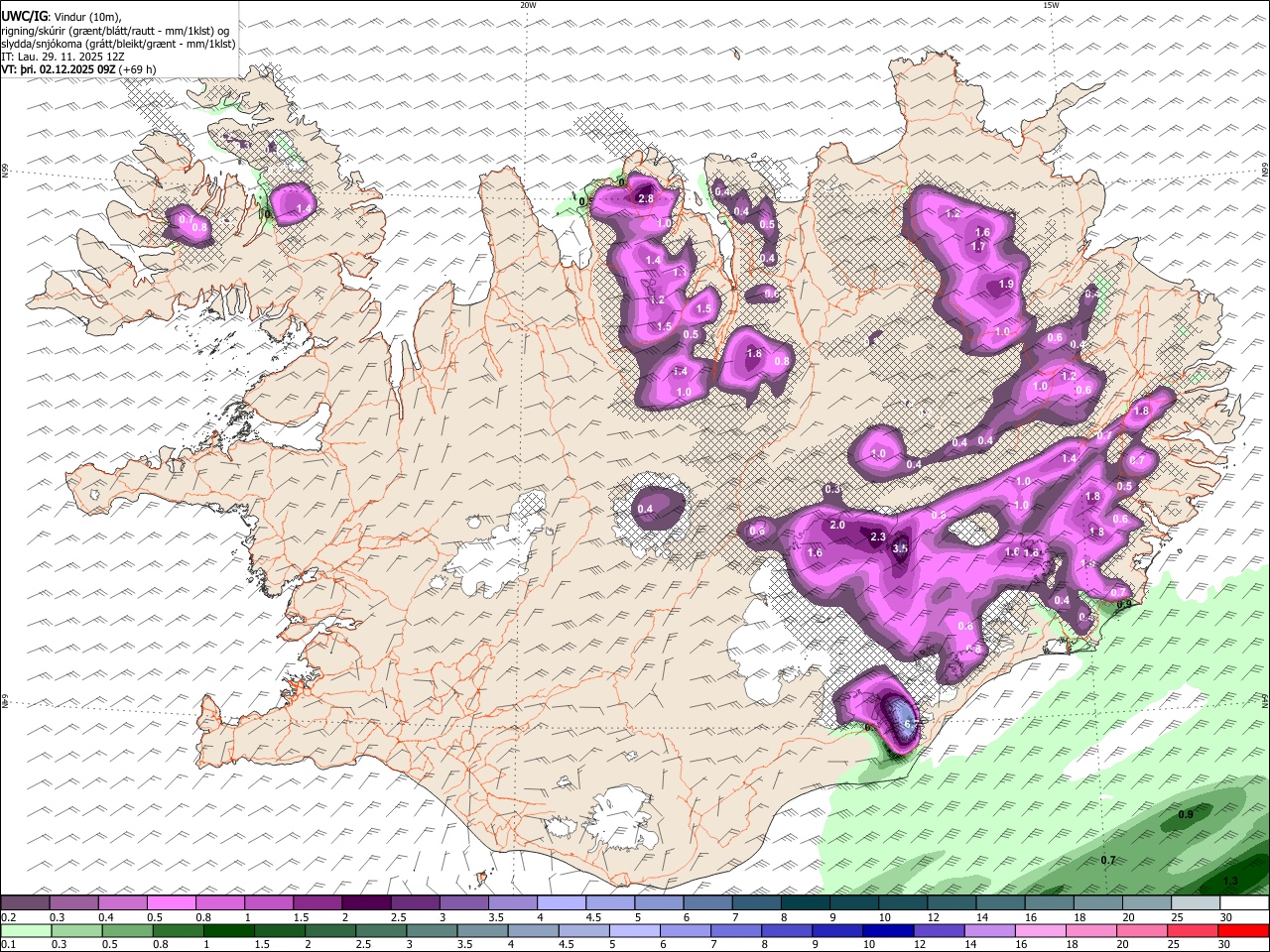The image size is (1270, 952).
Task: Click the '2.3' snowfall value on the map
Action: click(x=877, y=537)
